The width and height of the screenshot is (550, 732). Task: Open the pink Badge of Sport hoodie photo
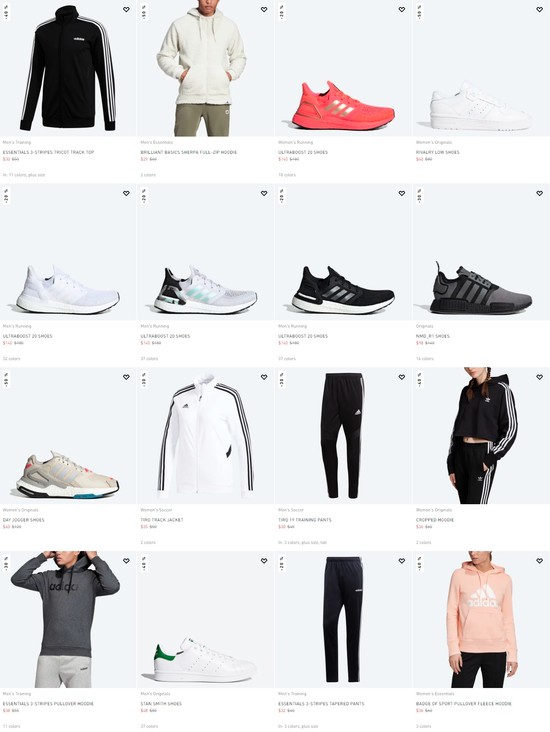pyautogui.click(x=481, y=620)
